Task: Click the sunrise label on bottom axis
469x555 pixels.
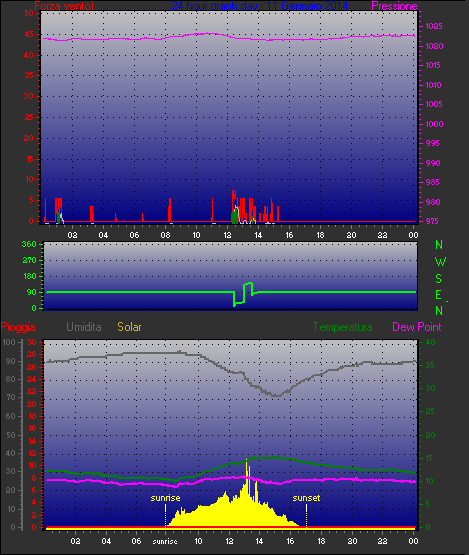Action: tap(165, 542)
